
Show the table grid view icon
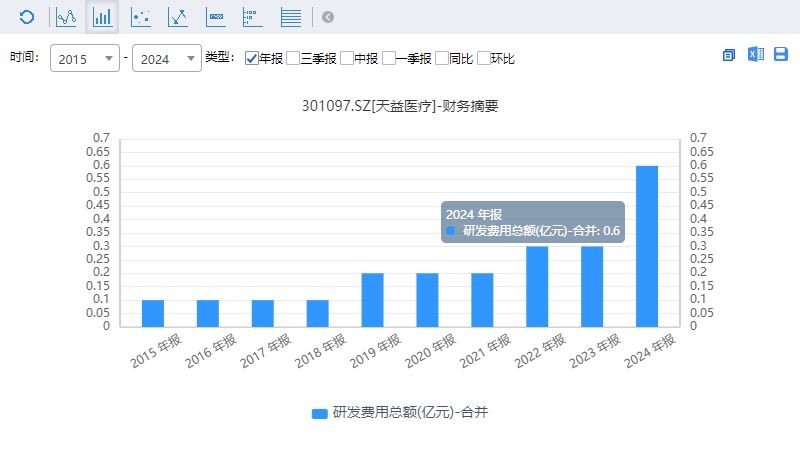[291, 17]
